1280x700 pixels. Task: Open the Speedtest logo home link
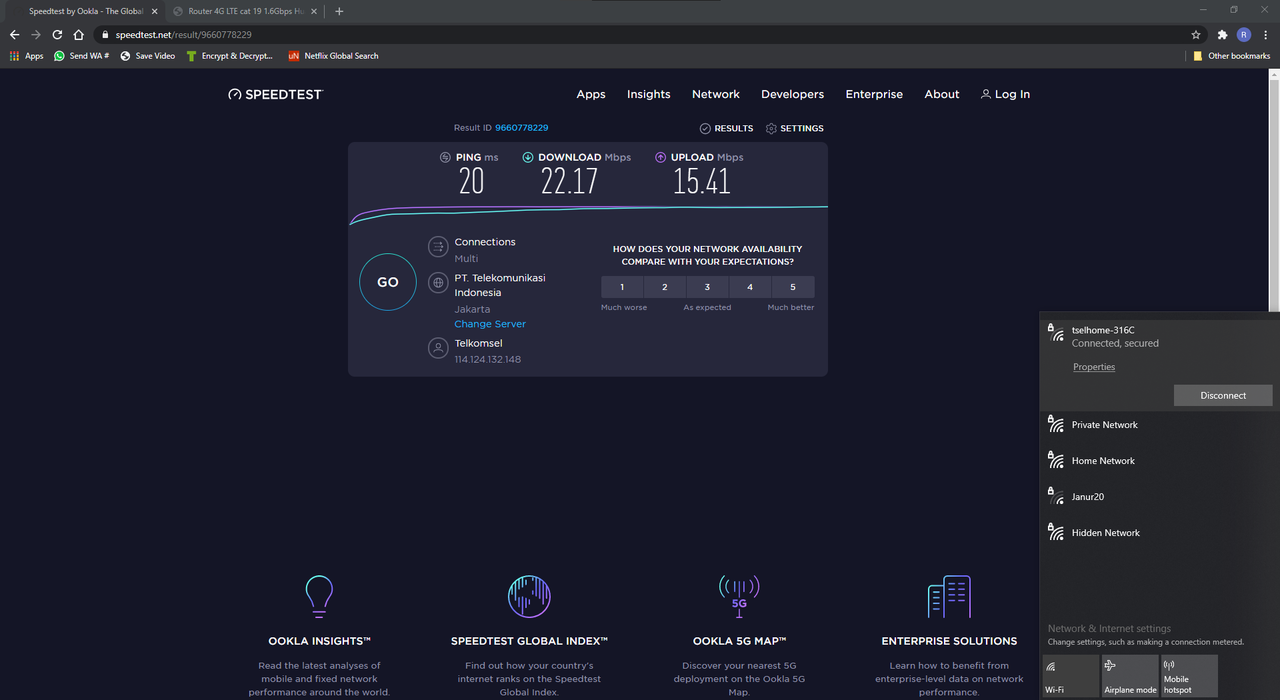pyautogui.click(x=275, y=94)
